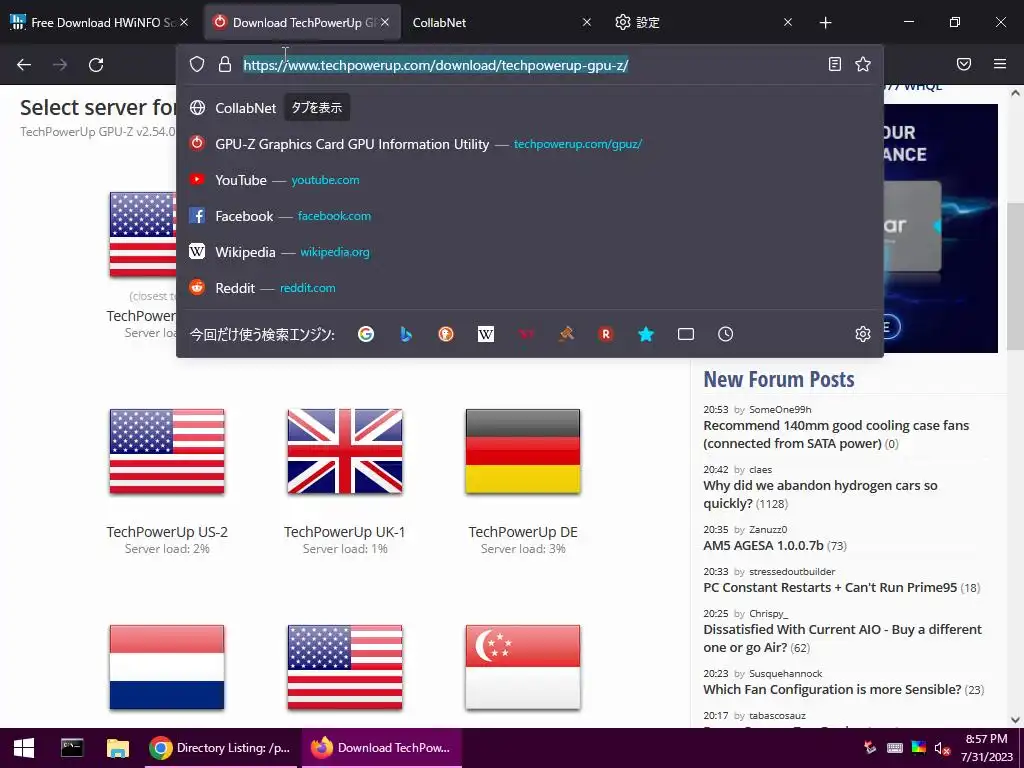Screen dimensions: 1024x768
Task: Click the tracking protection shield icon
Action: pos(197,64)
